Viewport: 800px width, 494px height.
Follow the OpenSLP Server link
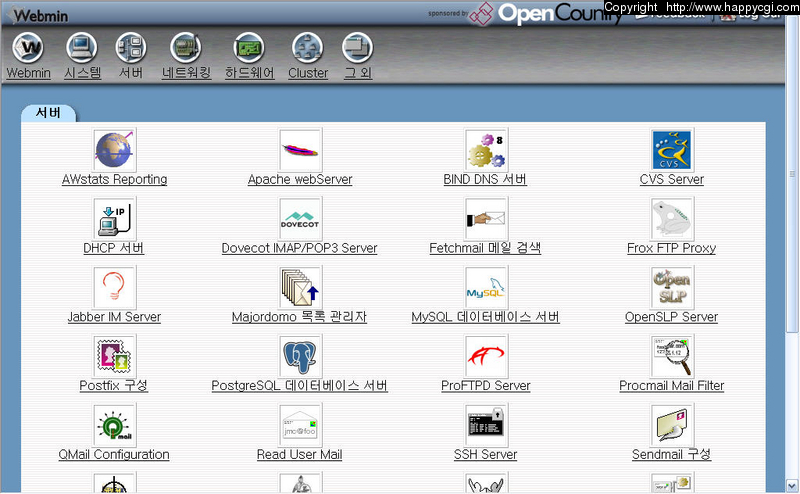pos(671,317)
